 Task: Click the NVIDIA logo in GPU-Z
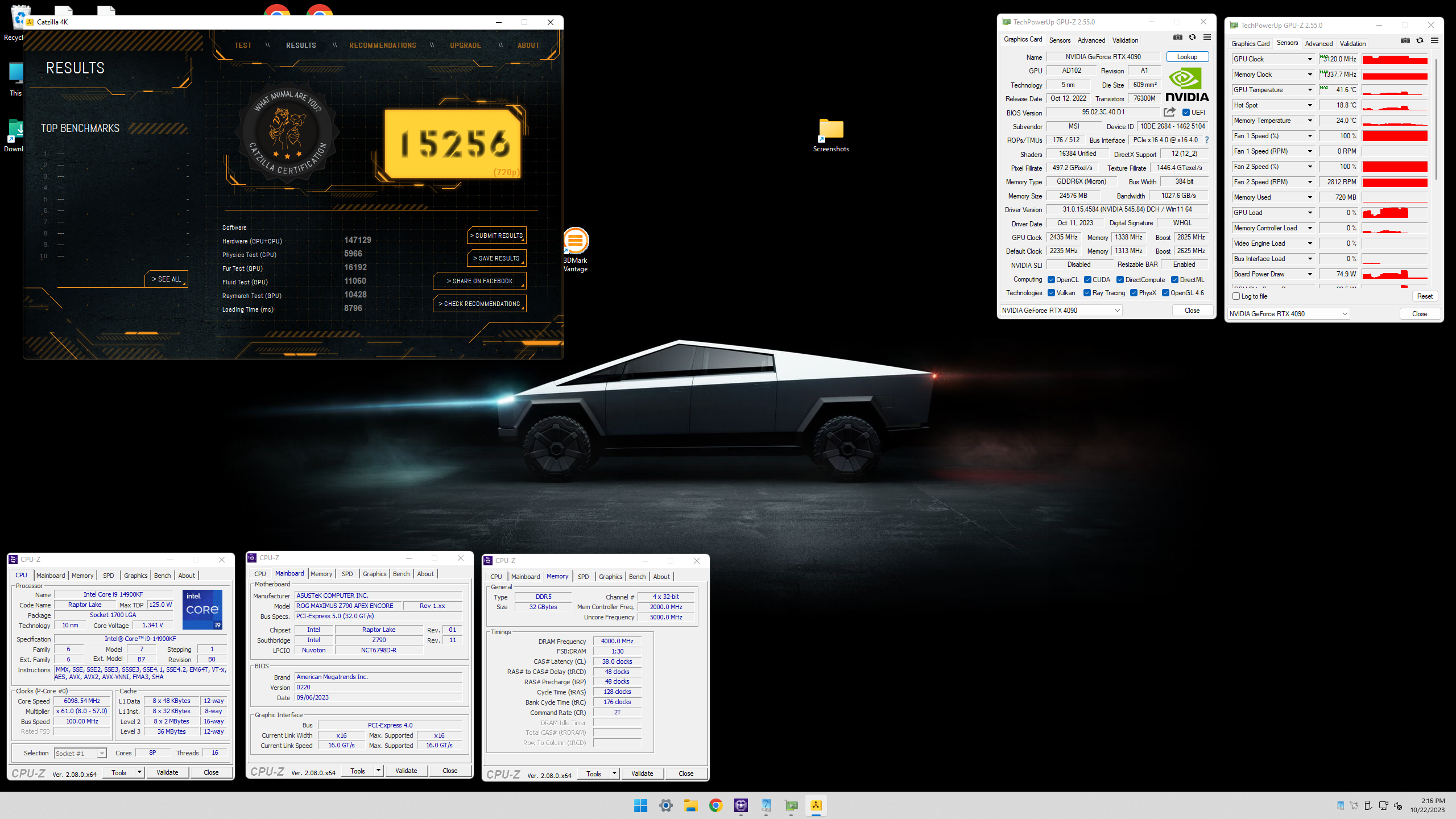pos(1187,85)
